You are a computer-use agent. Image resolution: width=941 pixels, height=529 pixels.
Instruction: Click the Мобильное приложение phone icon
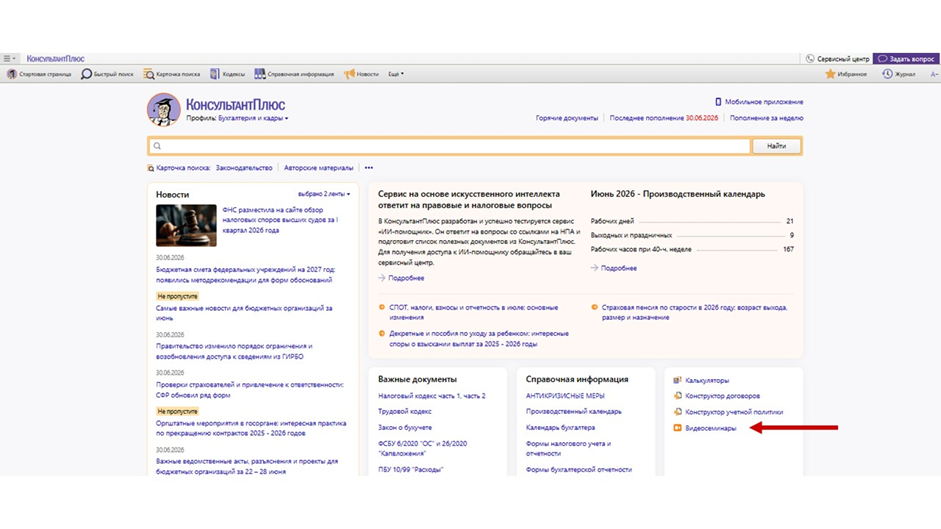(x=718, y=102)
